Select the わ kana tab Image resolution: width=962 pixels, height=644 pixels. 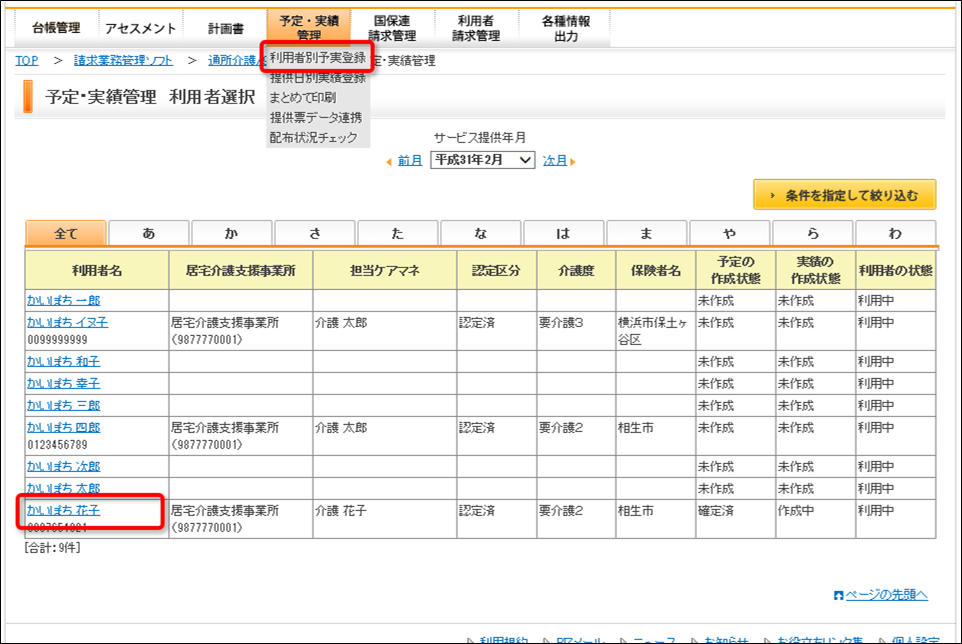pos(895,234)
